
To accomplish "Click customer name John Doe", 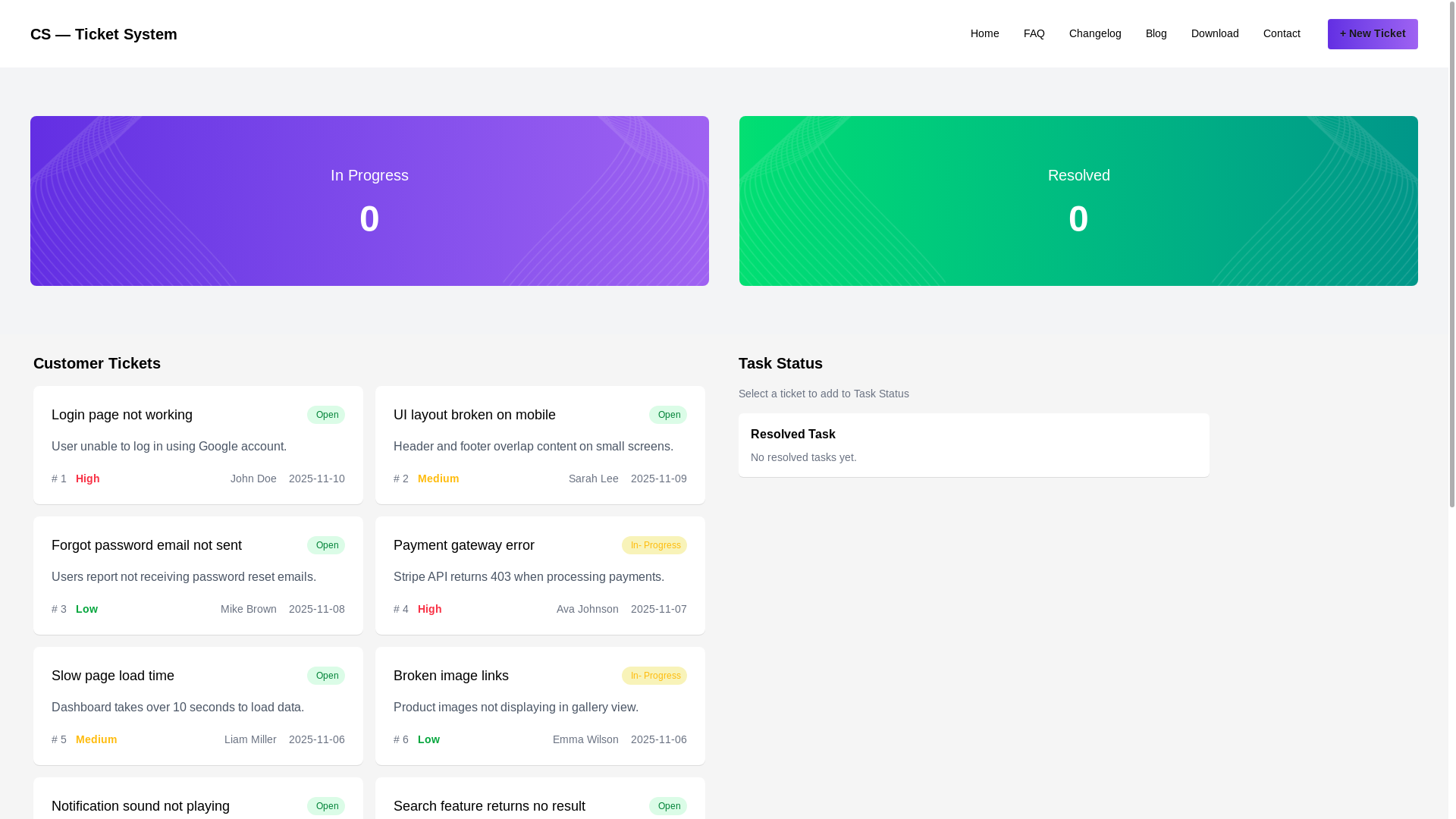I will (x=253, y=479).
